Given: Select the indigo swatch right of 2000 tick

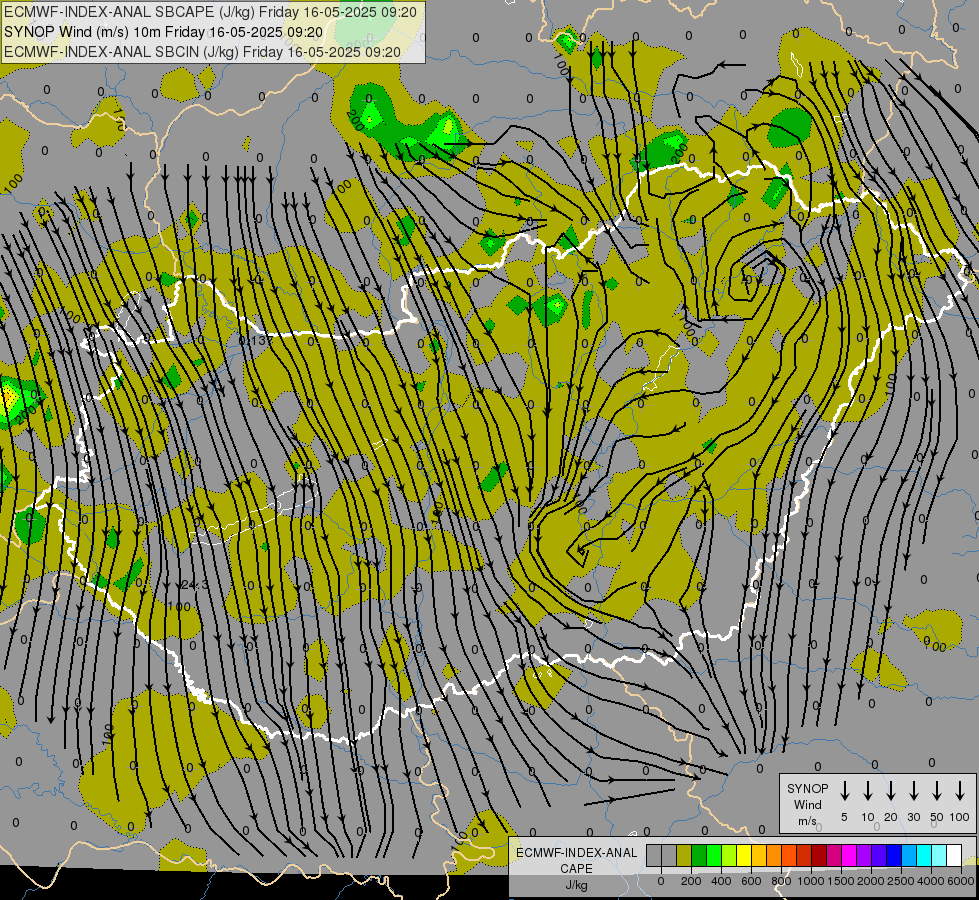Looking at the screenshot, I should pyautogui.click(x=879, y=855).
